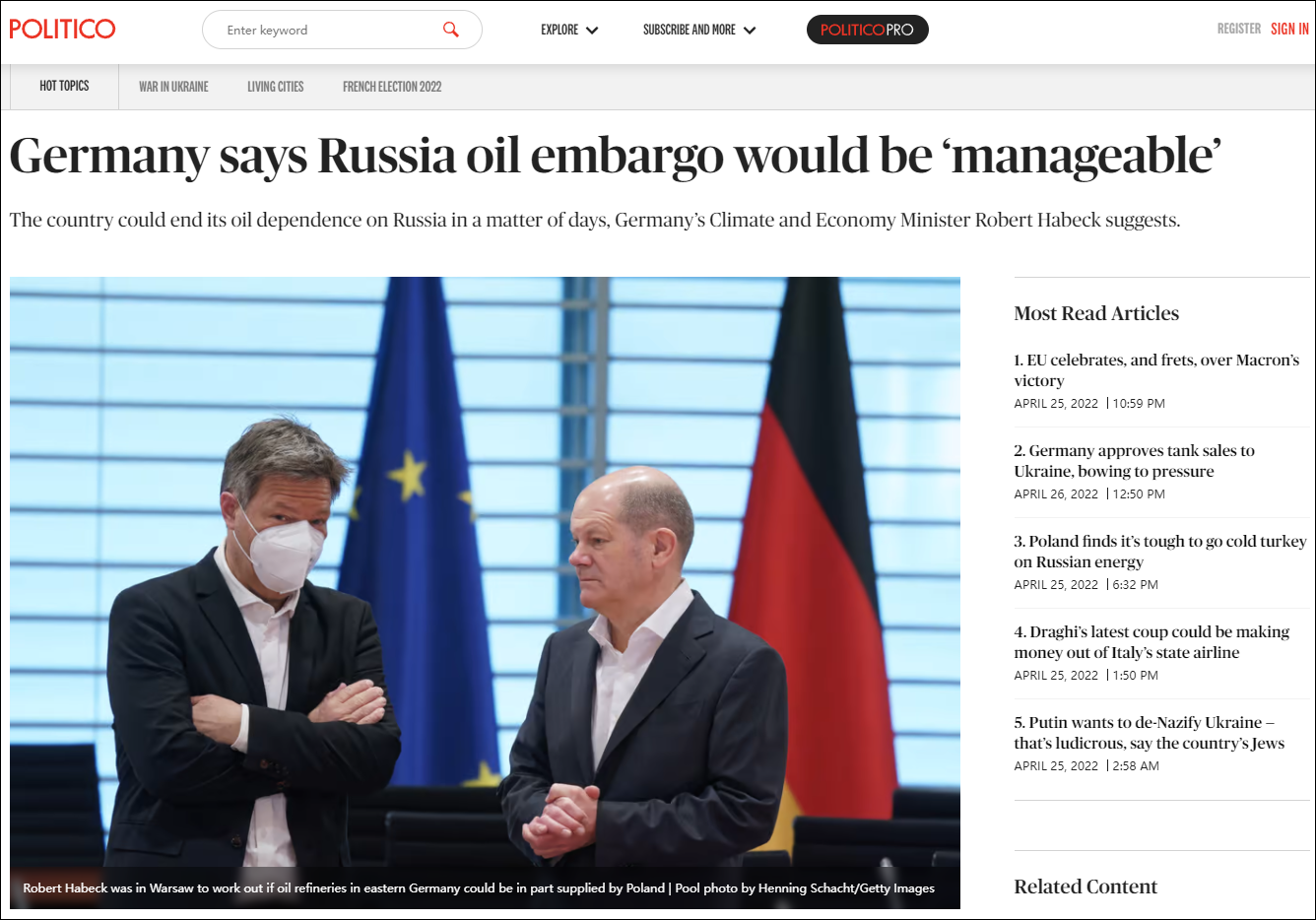Open article about Macron's victory

click(x=1156, y=370)
